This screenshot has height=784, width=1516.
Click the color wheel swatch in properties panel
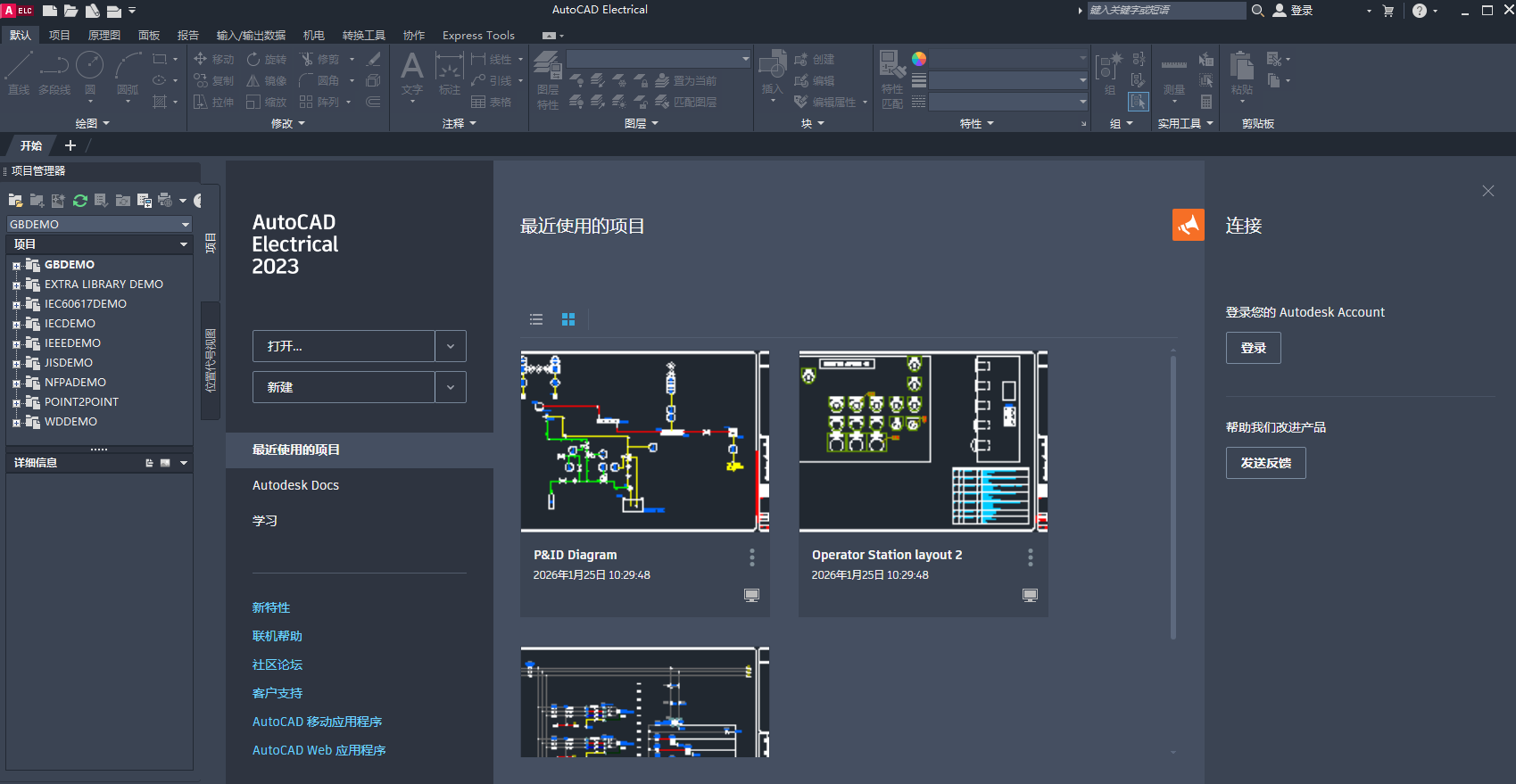(919, 59)
